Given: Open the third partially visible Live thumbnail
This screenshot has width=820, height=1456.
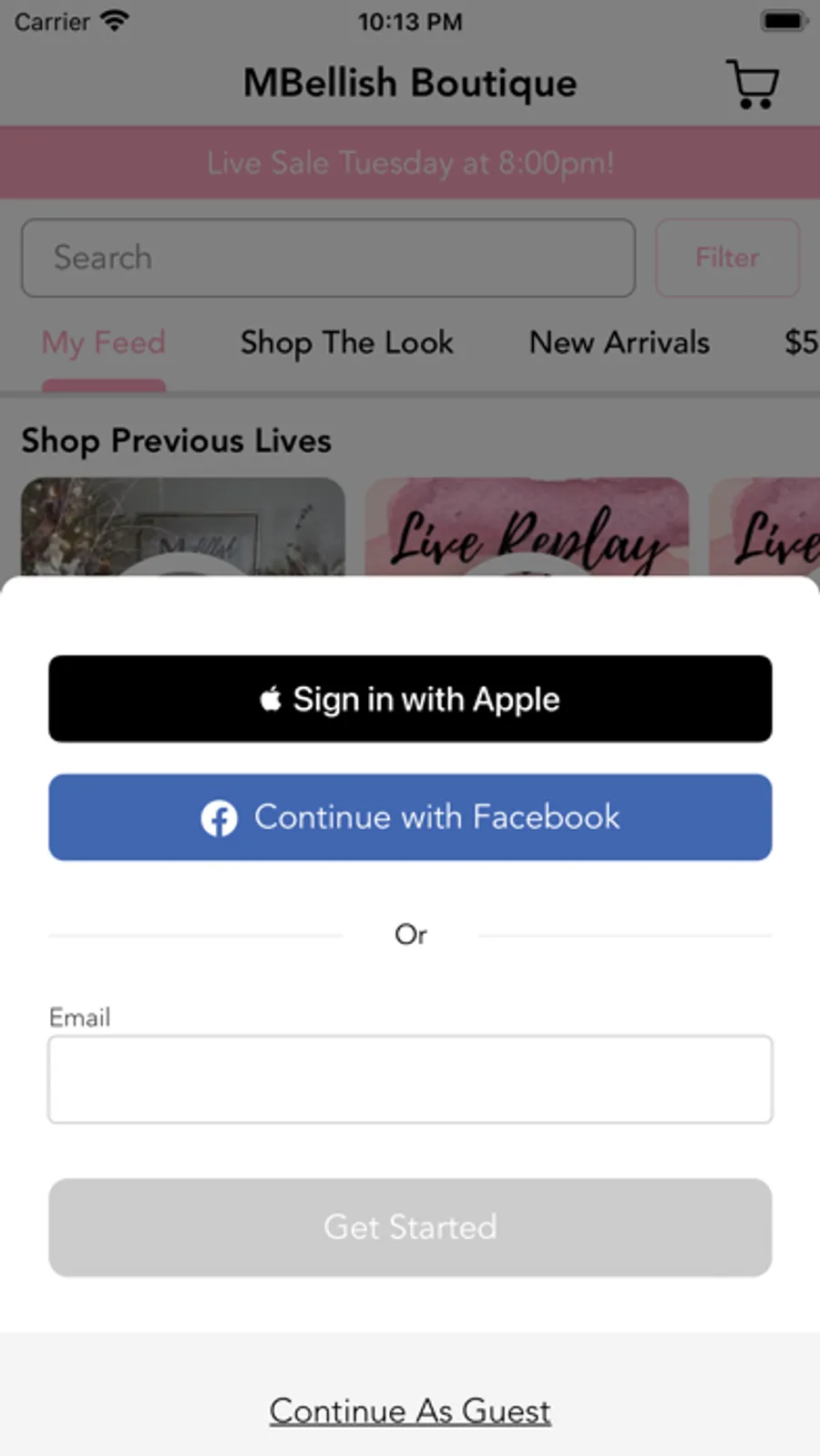Looking at the screenshot, I should click(x=764, y=527).
